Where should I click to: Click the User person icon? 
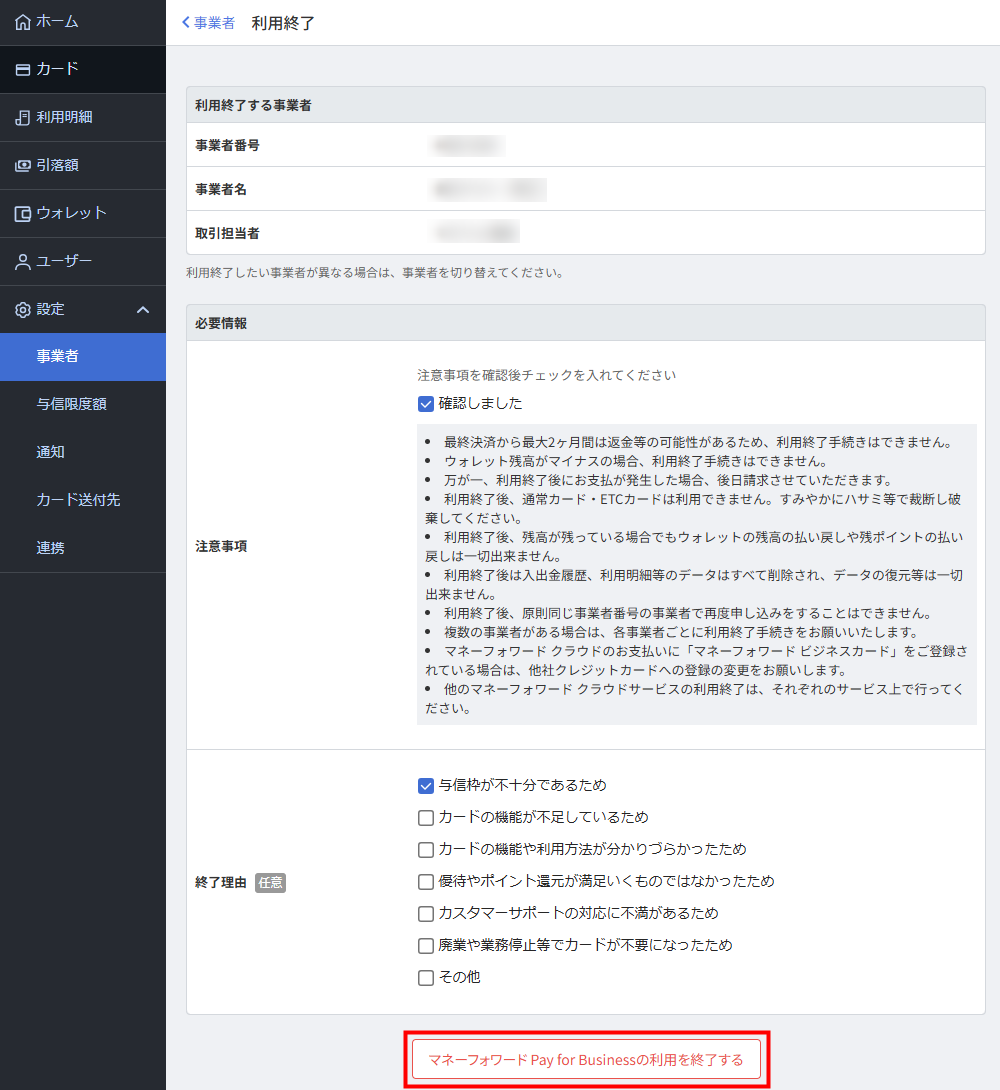pos(23,262)
